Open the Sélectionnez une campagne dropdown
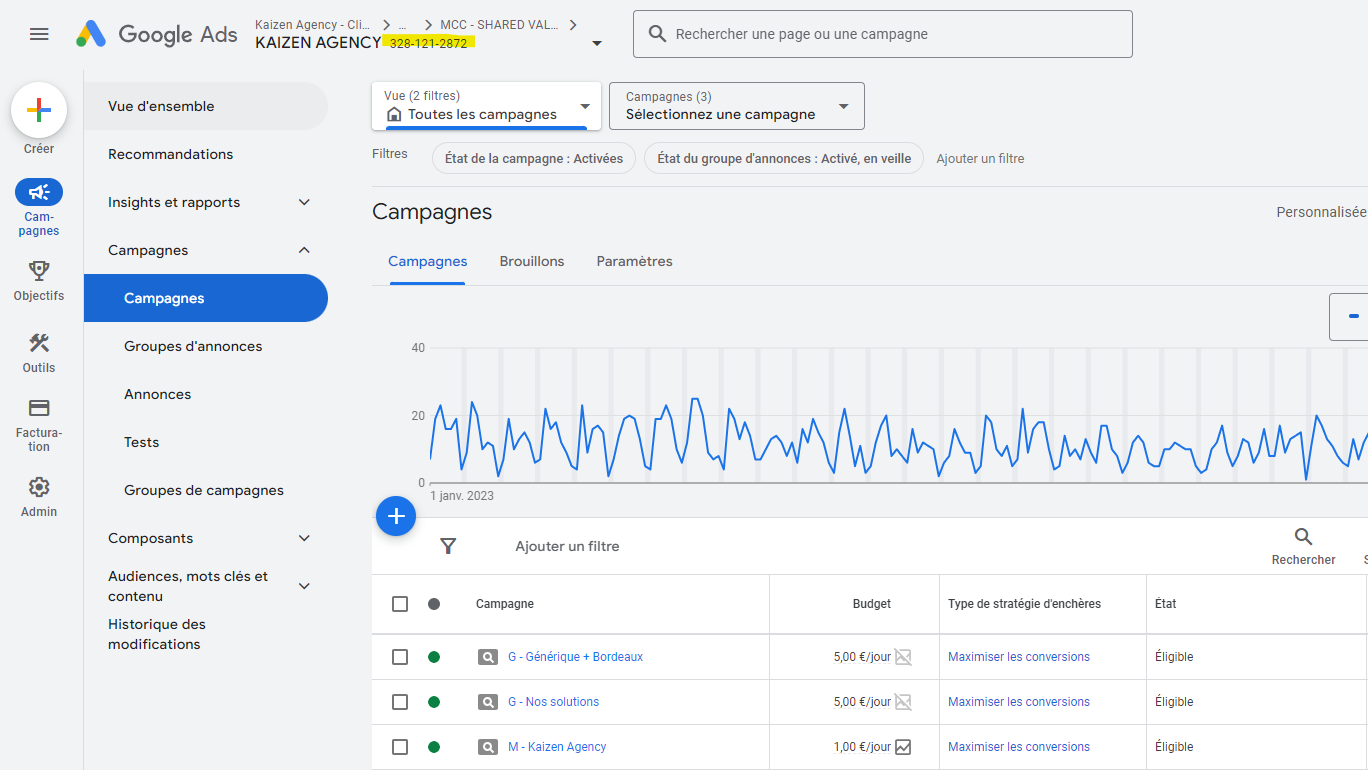The width and height of the screenshot is (1368, 770). (x=736, y=106)
